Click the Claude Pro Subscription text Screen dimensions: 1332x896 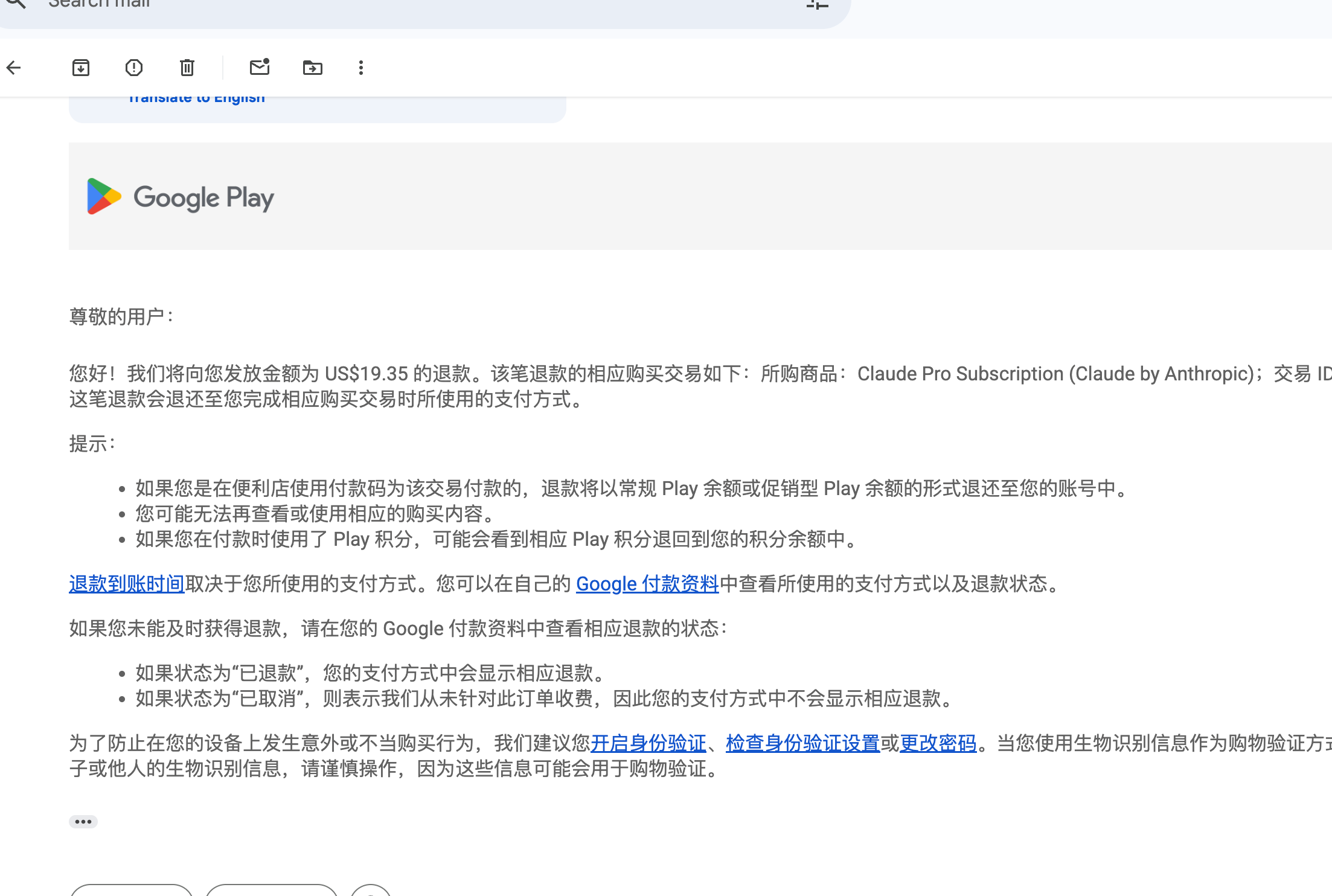click(x=961, y=374)
